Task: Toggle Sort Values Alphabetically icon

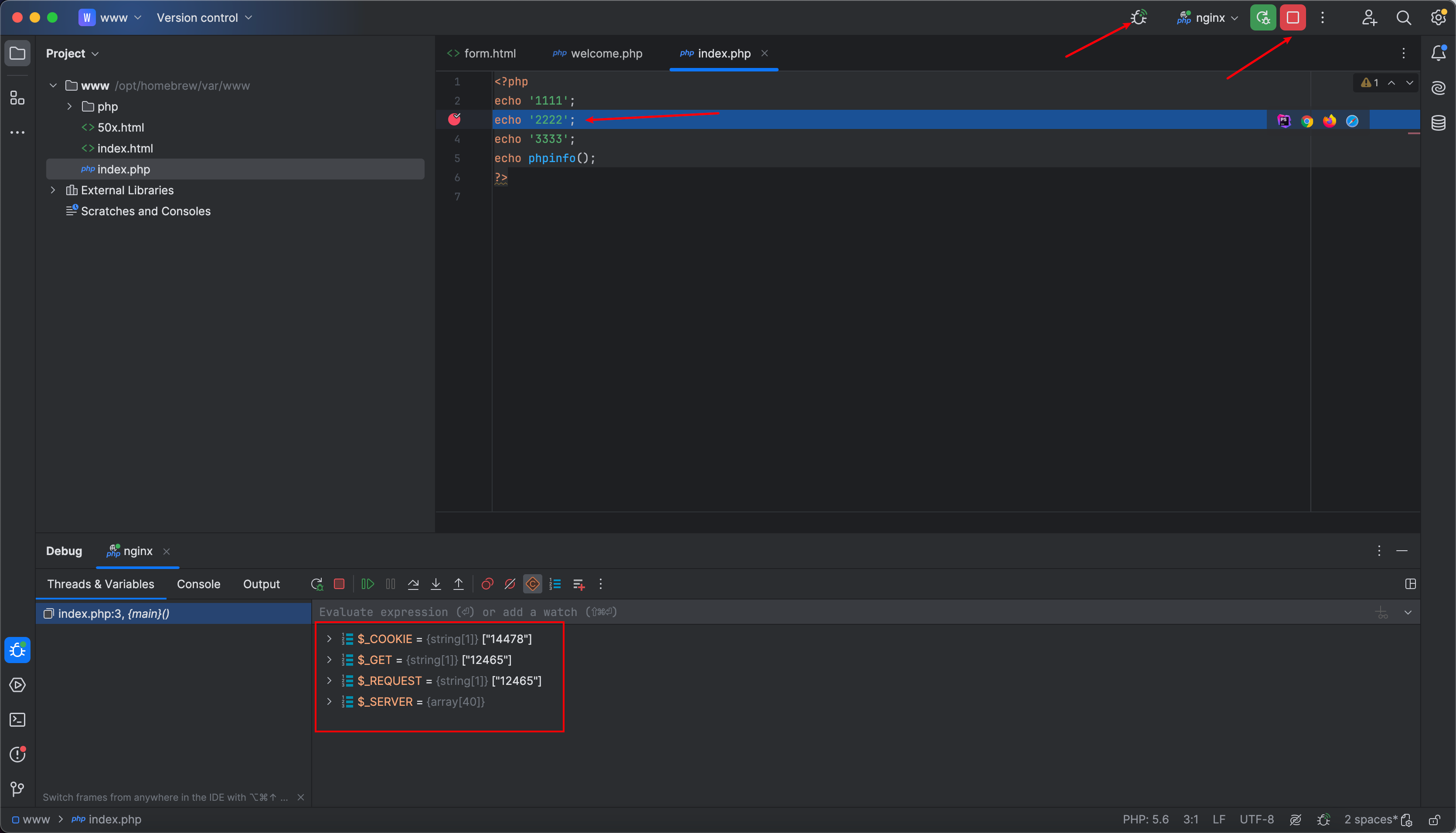Action: click(x=555, y=584)
